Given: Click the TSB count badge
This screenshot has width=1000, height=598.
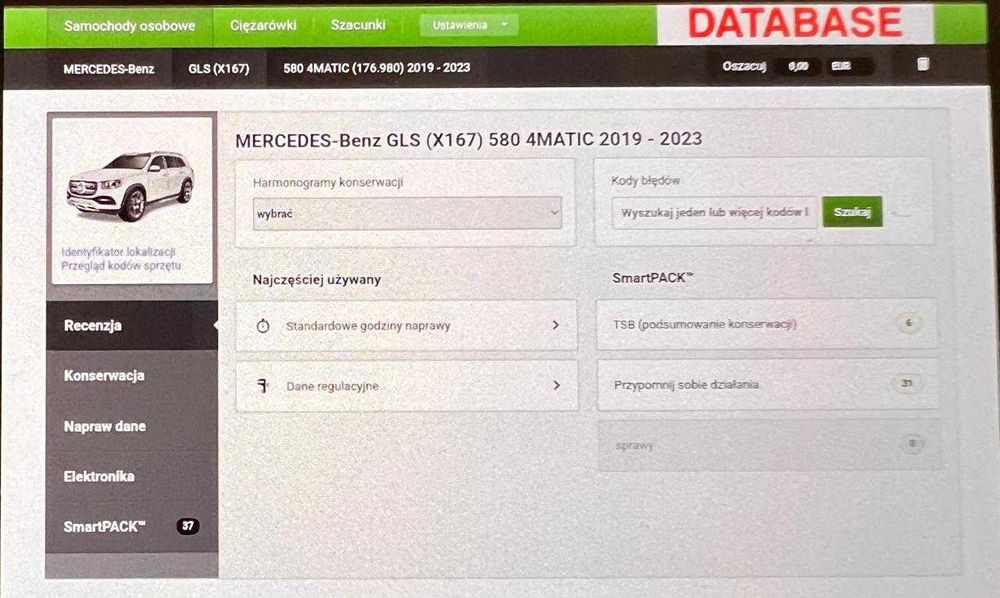Looking at the screenshot, I should click(x=909, y=323).
